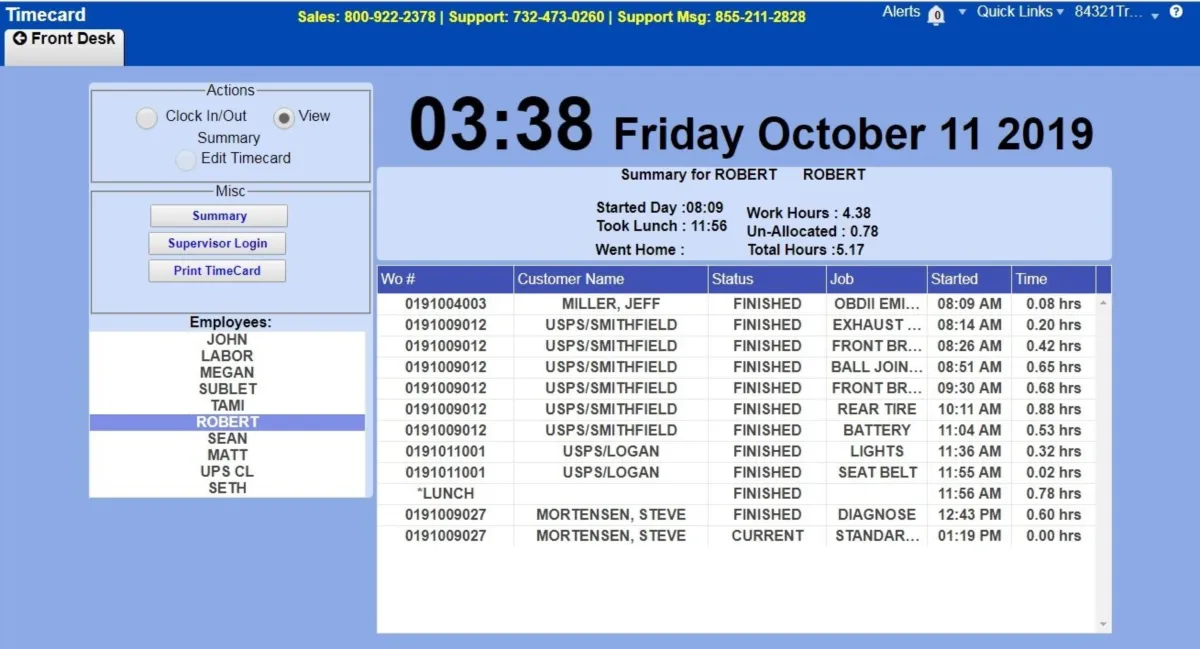Sort by the Wo # column header

pyautogui.click(x=445, y=279)
